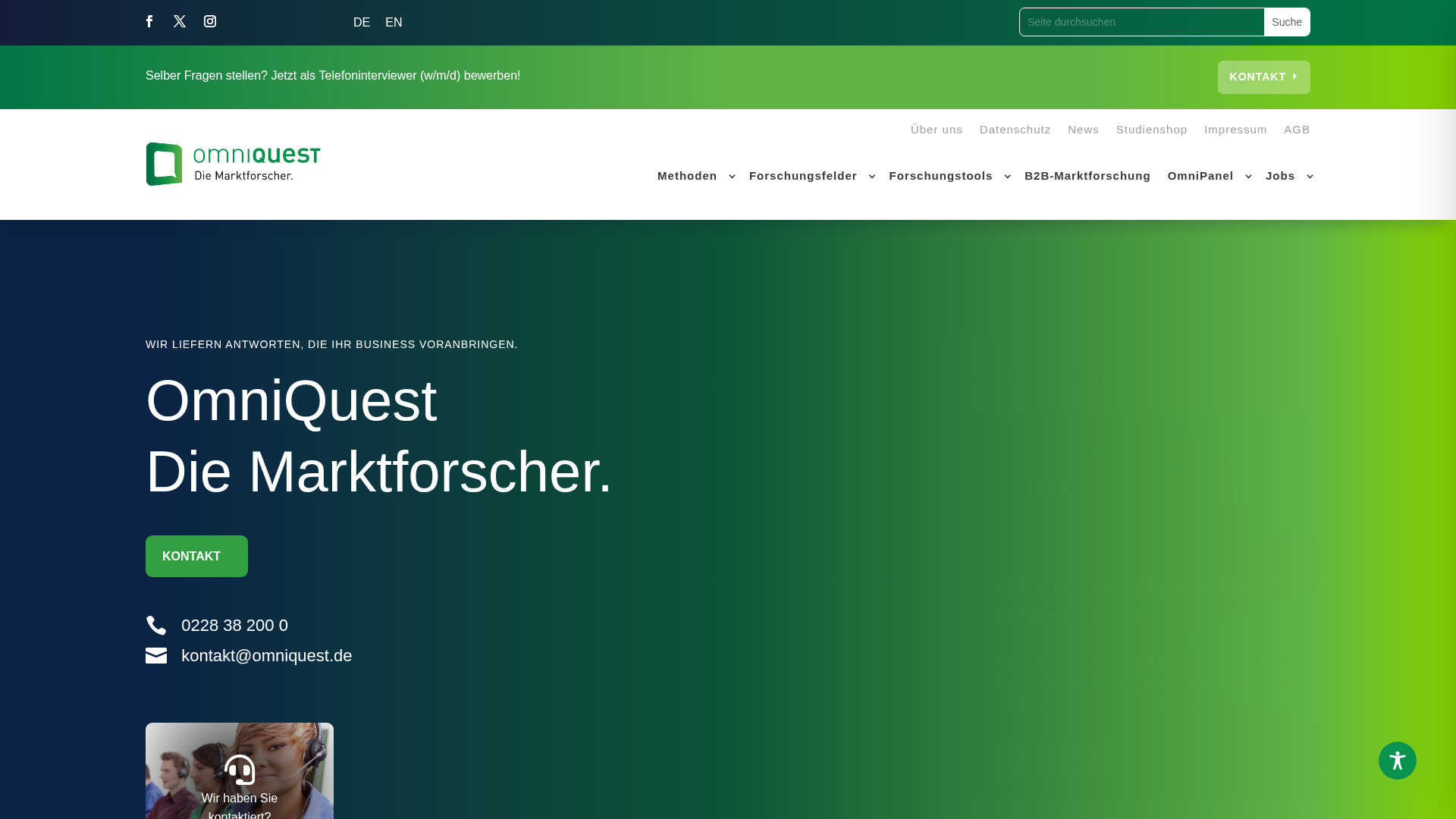Open the Wir haben Sie kontaktiert card
The width and height of the screenshot is (1456, 819).
pyautogui.click(x=240, y=770)
